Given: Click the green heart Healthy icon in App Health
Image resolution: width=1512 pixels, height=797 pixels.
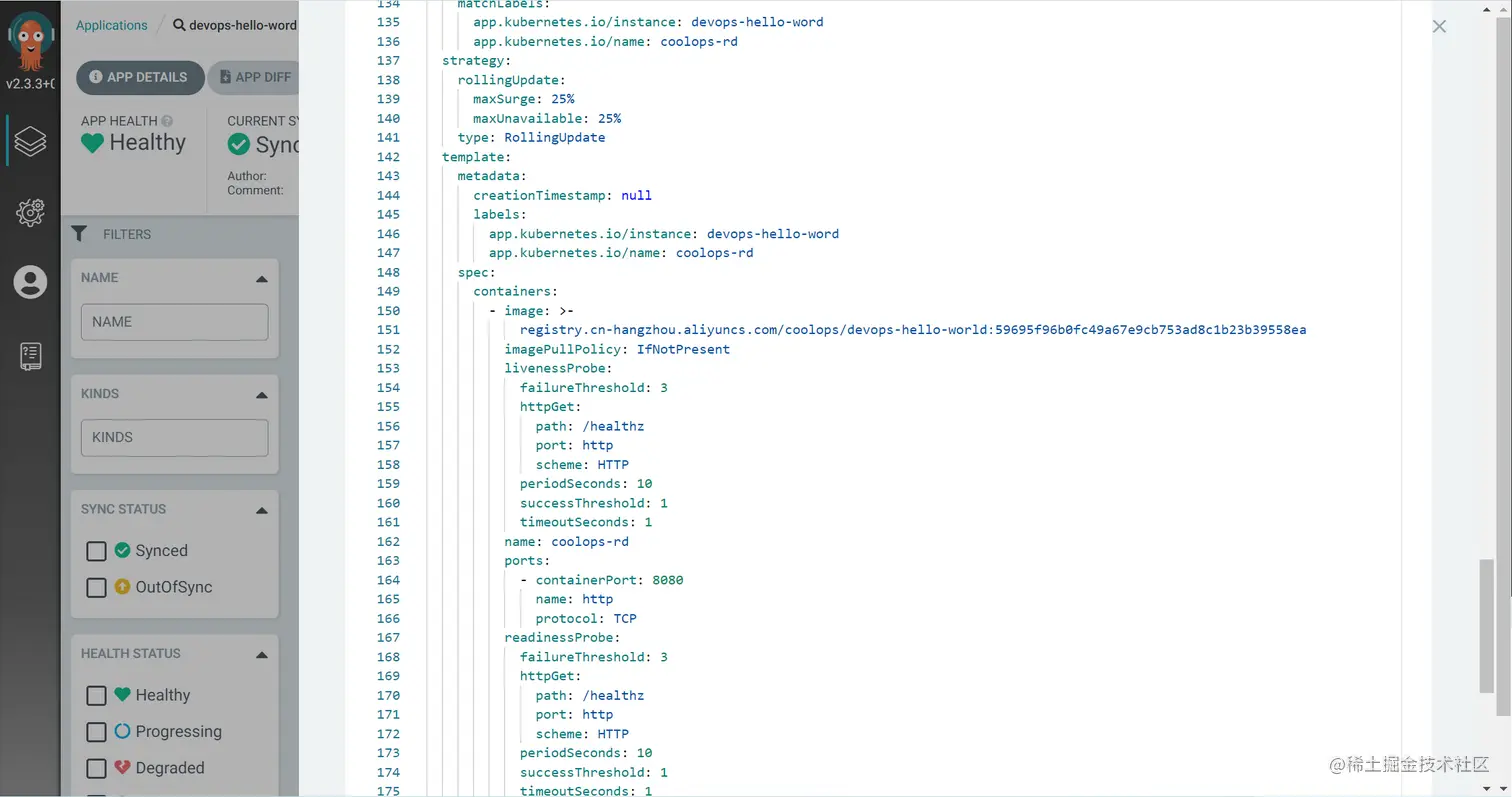Looking at the screenshot, I should 92,143.
